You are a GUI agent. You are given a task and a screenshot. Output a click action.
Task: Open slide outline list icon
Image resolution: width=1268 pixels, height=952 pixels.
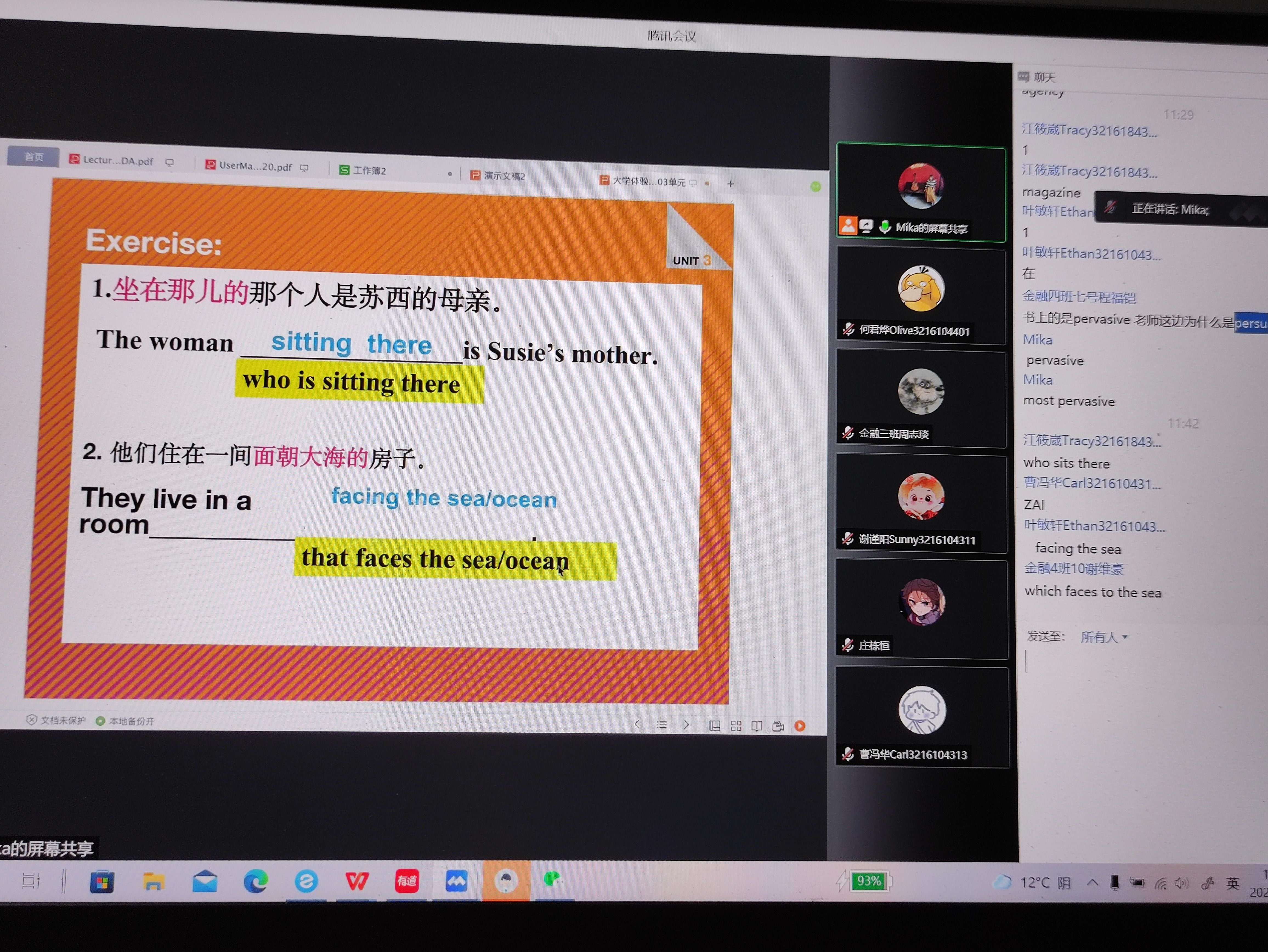661,724
